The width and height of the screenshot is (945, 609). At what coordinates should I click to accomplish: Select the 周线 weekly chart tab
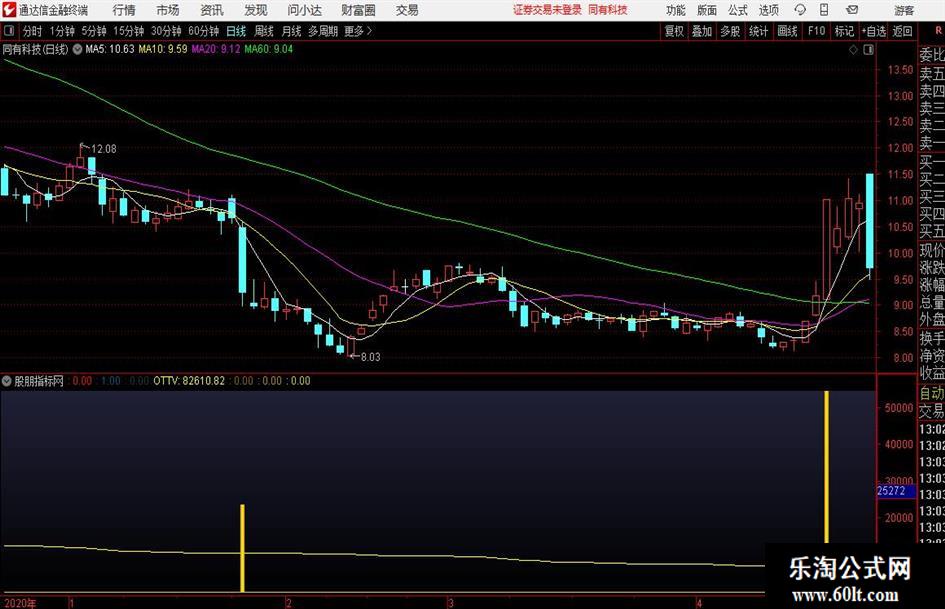[264, 31]
